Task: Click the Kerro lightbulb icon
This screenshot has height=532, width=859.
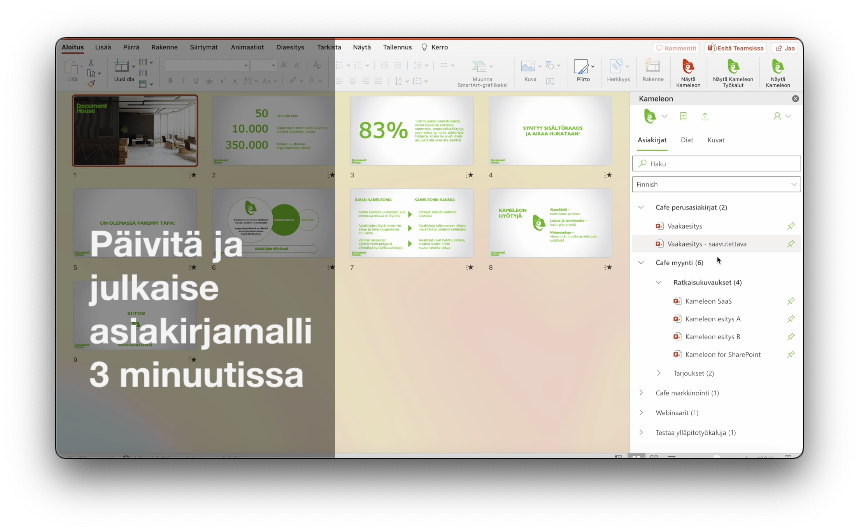Action: (425, 47)
